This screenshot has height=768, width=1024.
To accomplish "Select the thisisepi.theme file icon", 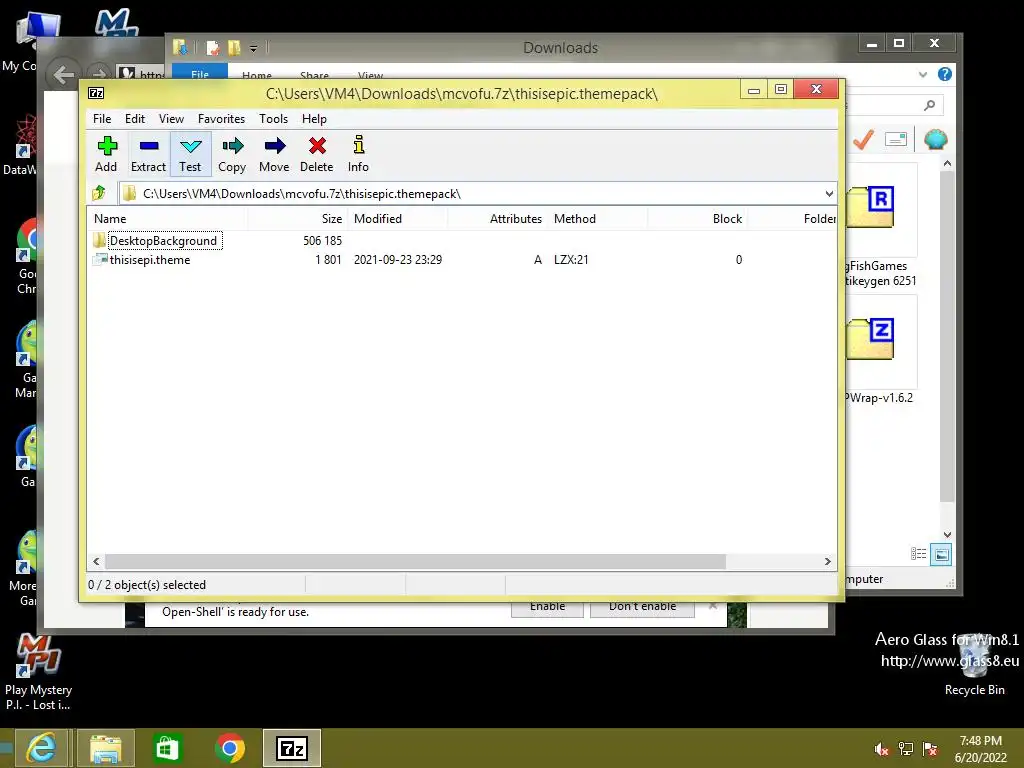I will [x=100, y=259].
